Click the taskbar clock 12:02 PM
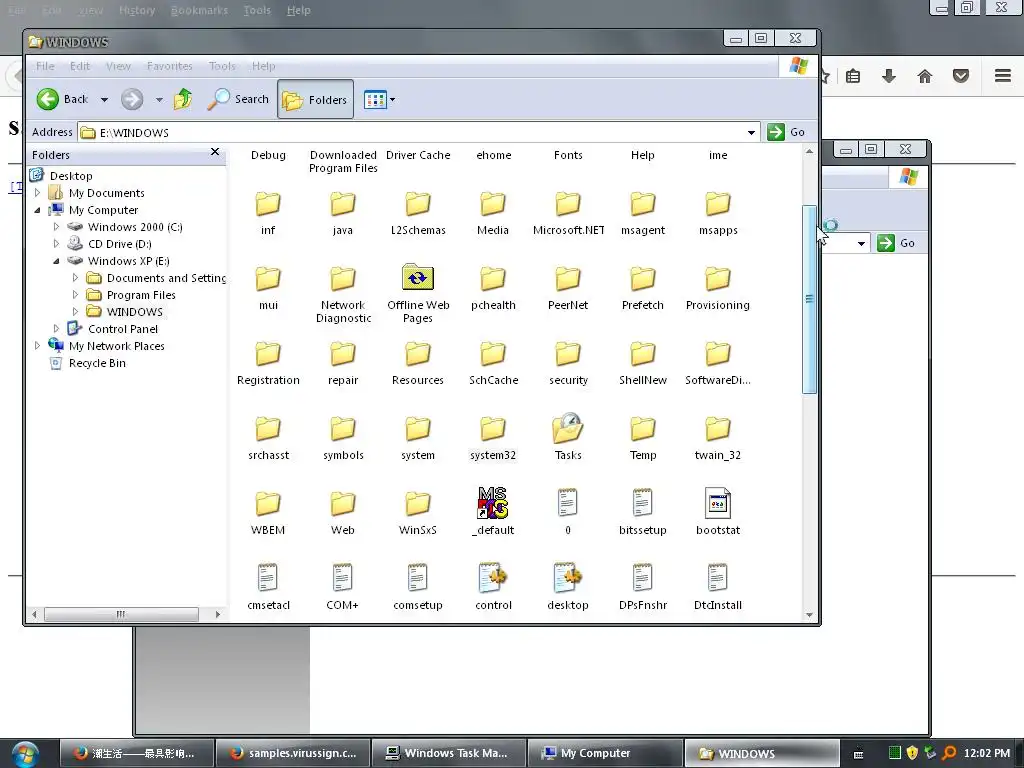This screenshot has width=1024, height=768. [x=986, y=753]
